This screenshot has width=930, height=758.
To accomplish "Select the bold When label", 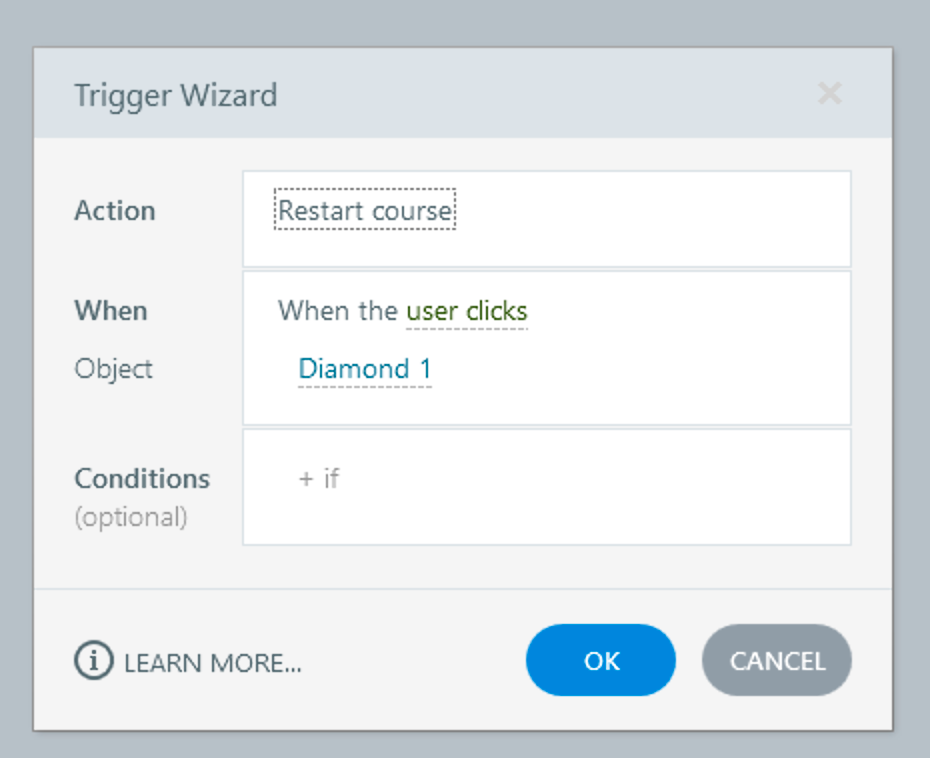I will (111, 311).
